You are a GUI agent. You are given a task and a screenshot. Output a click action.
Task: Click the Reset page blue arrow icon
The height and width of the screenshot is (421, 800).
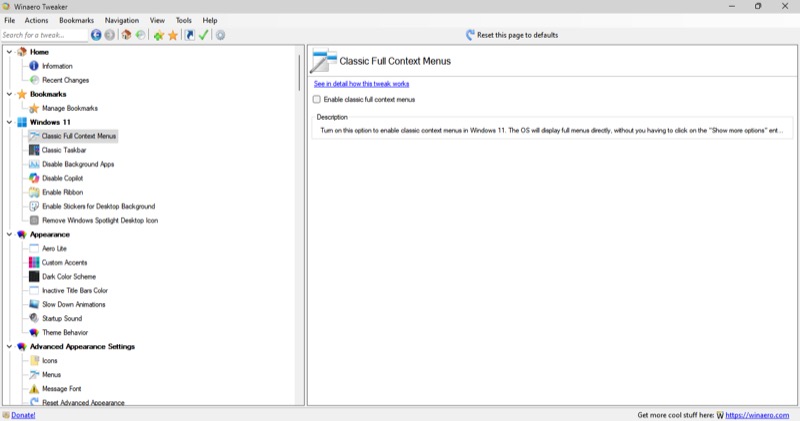470,35
